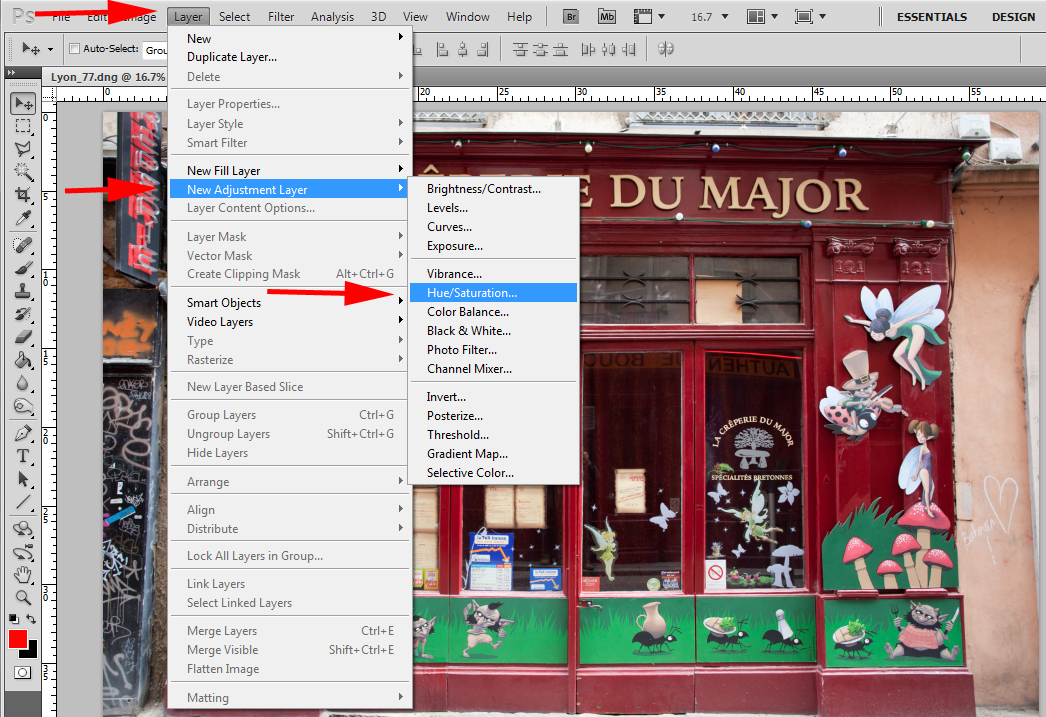The height and width of the screenshot is (717, 1046).
Task: Select the Zoom tool
Action: pos(23,598)
